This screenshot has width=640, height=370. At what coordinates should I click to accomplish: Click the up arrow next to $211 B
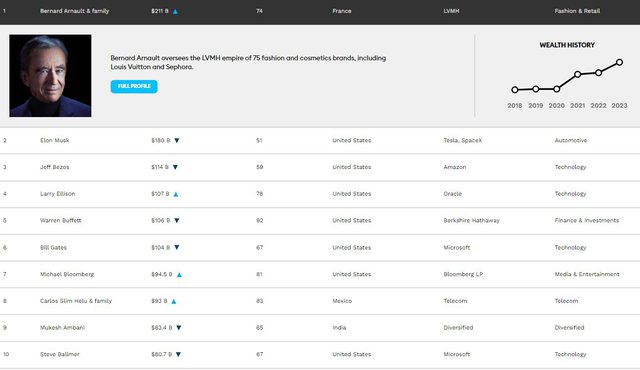pyautogui.click(x=175, y=11)
